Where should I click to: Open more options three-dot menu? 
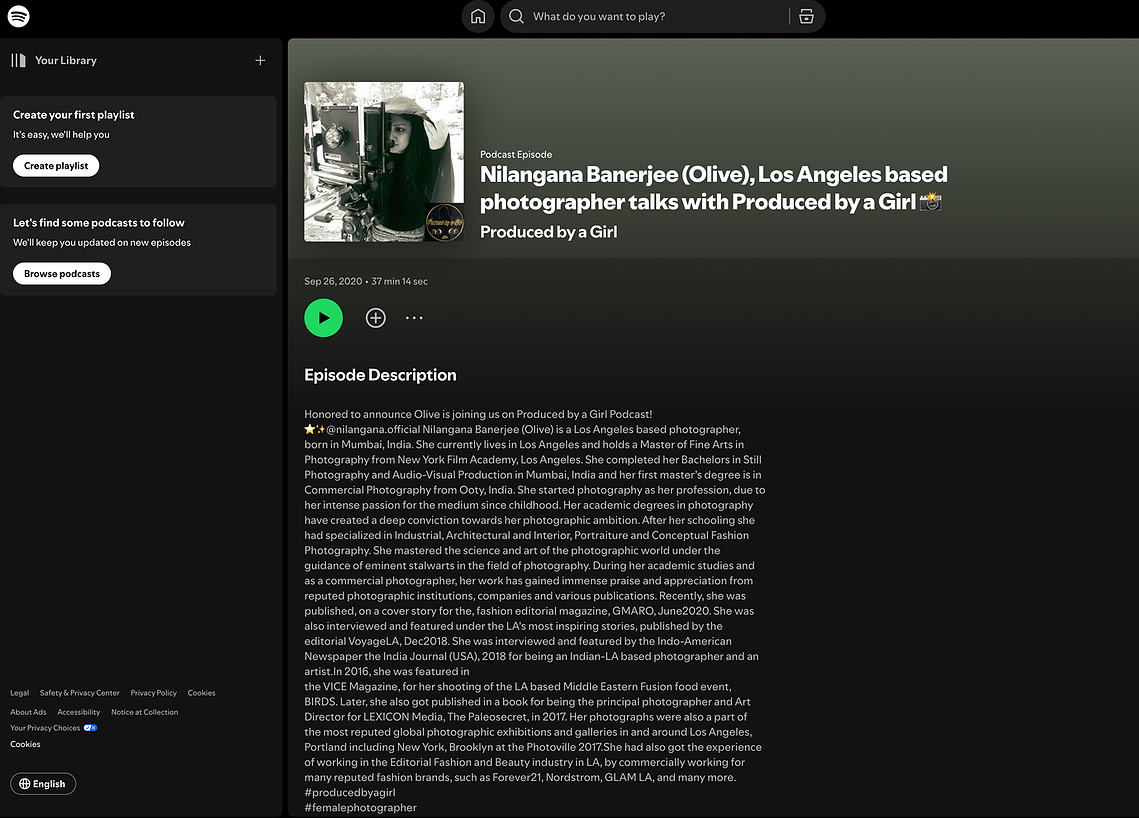coord(414,317)
